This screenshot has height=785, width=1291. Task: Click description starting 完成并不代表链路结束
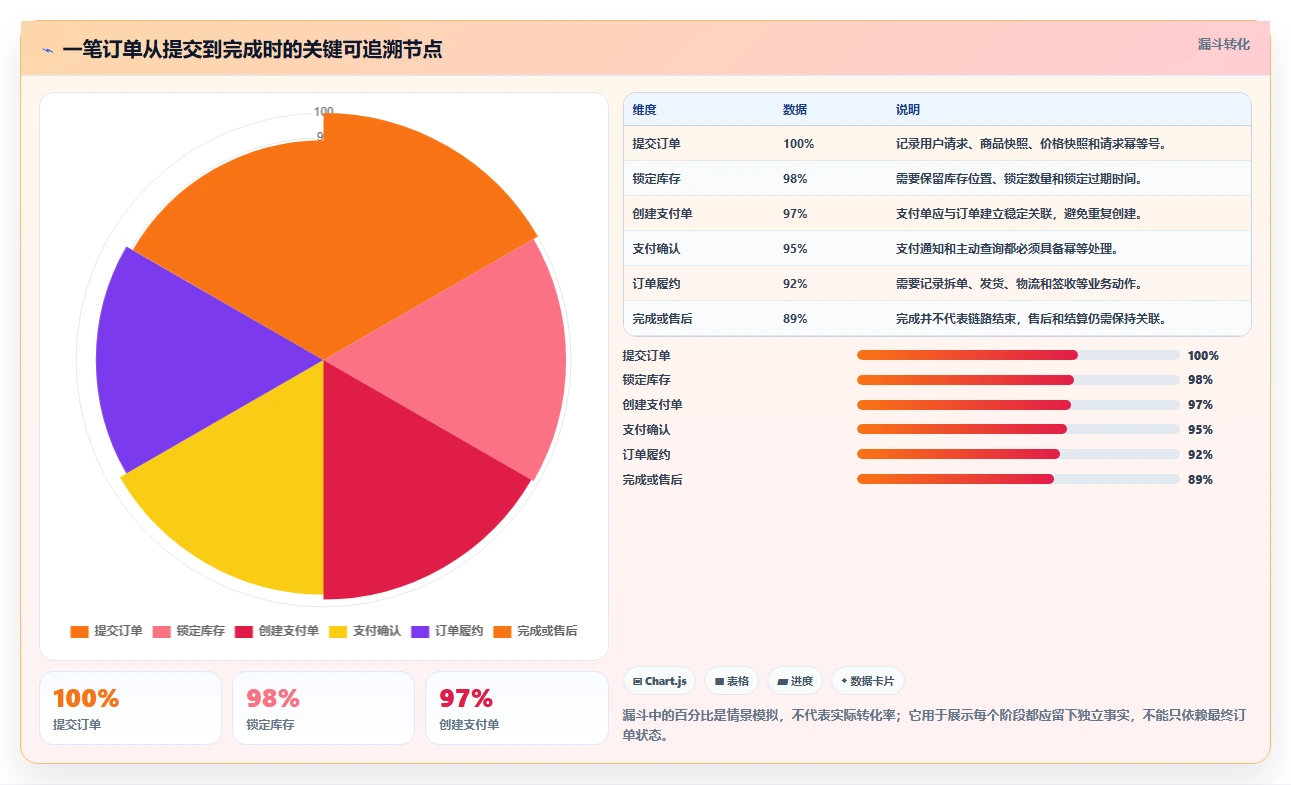pos(1031,319)
